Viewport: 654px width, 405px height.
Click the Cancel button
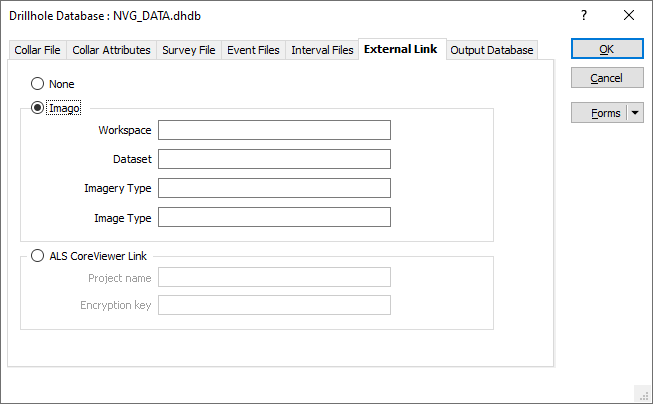607,78
